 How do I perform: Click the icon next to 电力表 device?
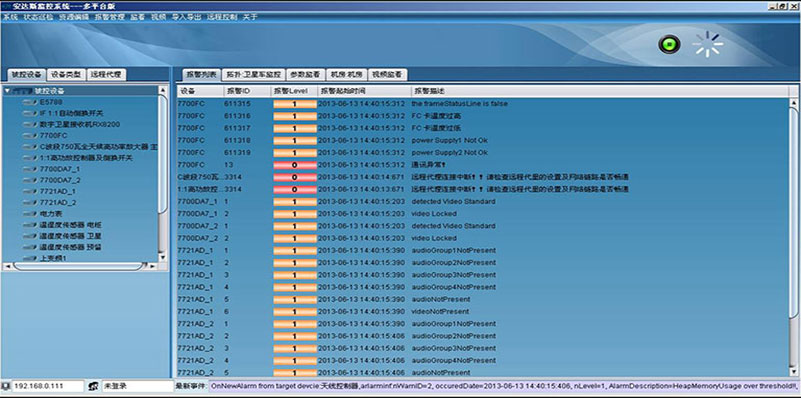pos(30,213)
